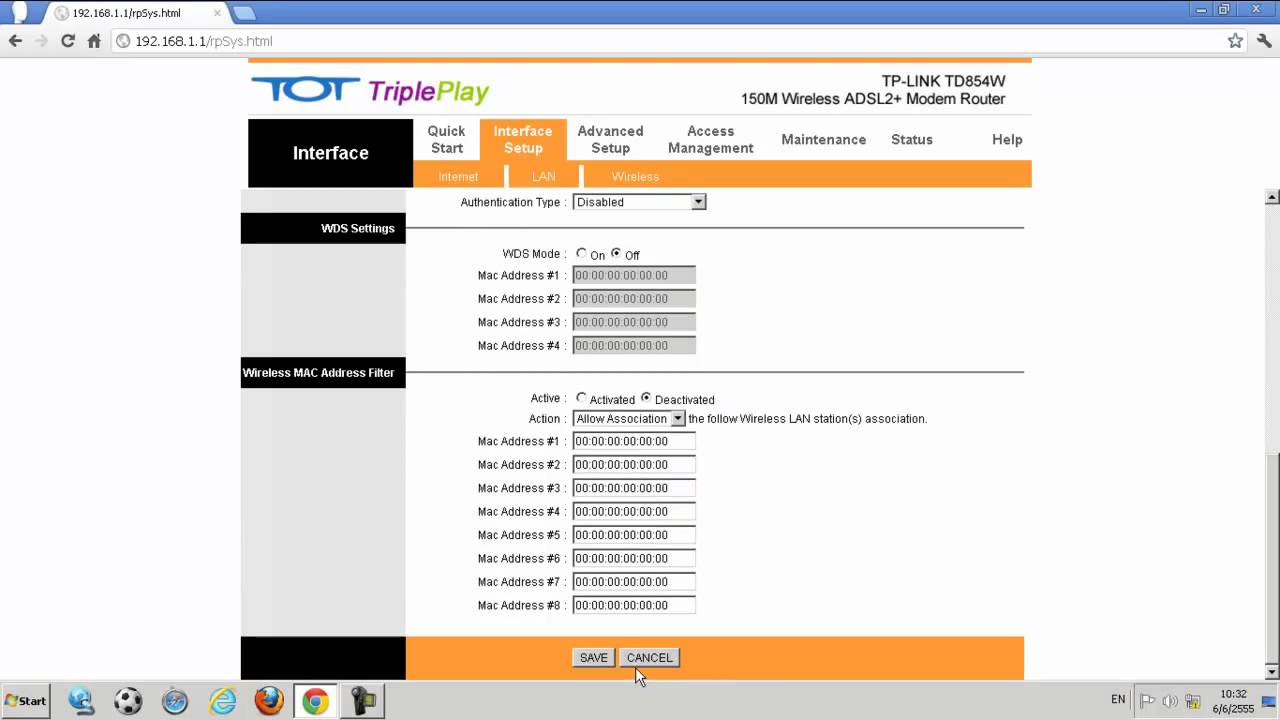This screenshot has width=1280, height=720.
Task: Open the Status tab
Action: [x=912, y=140]
